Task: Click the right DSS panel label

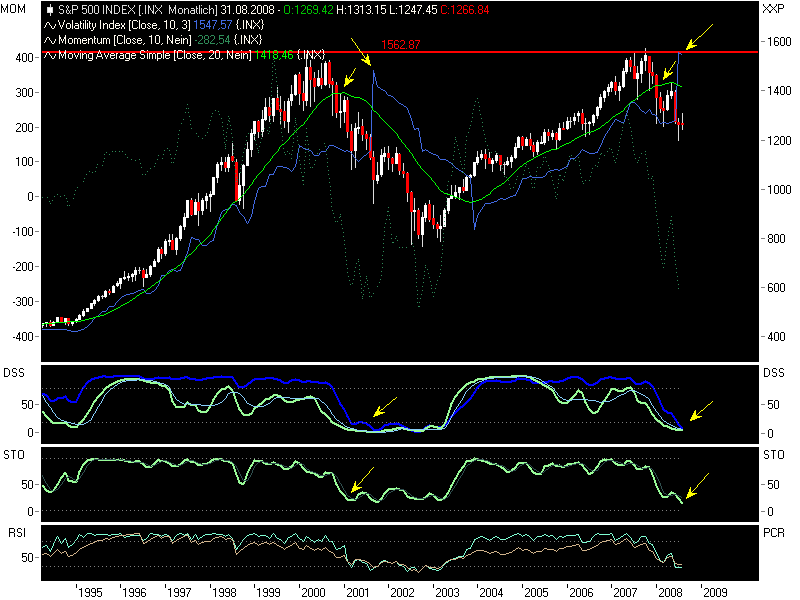Action: [x=773, y=373]
